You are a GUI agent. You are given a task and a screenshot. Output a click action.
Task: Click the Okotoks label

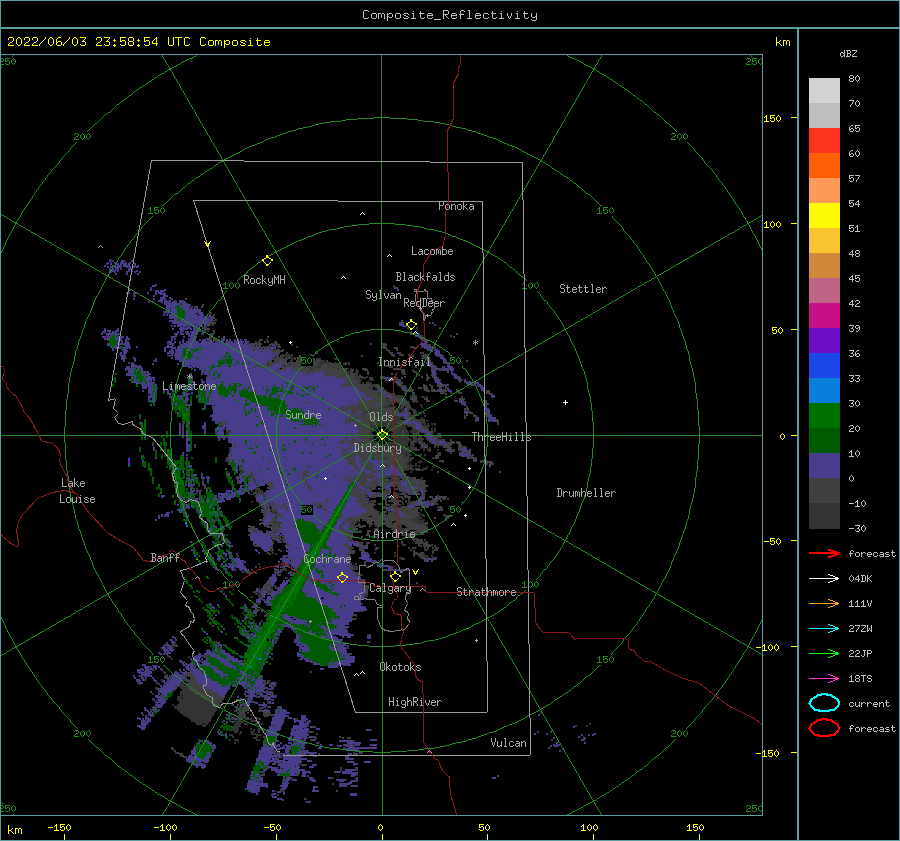point(400,667)
